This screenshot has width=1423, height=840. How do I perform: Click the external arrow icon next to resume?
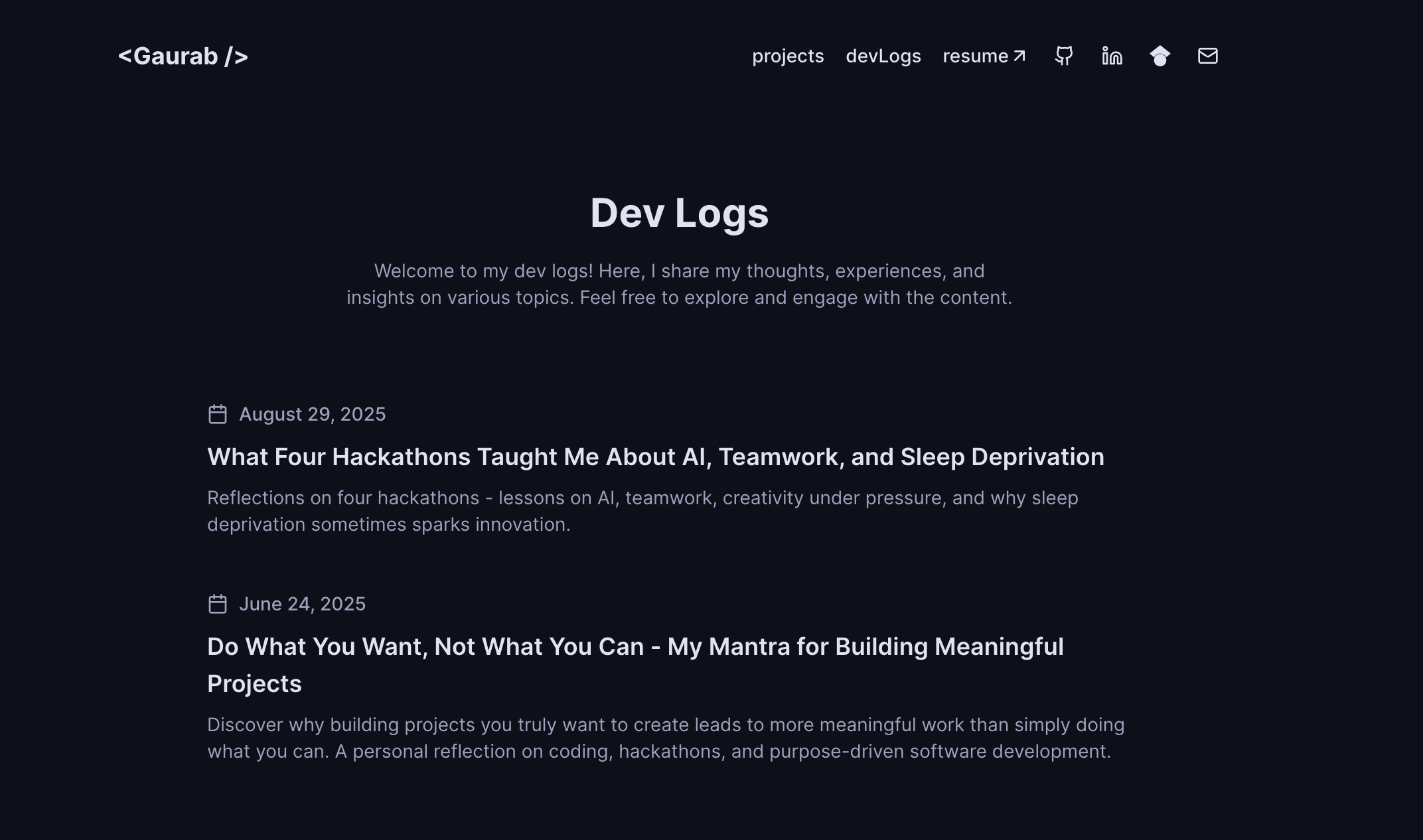[x=1019, y=56]
